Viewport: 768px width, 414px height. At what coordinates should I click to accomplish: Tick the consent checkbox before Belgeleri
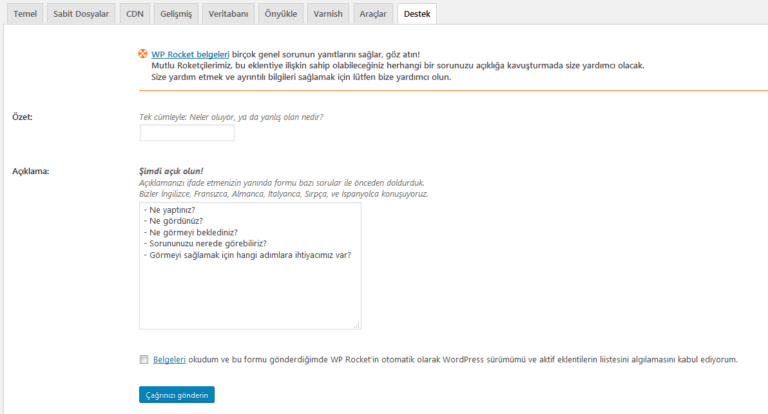(x=144, y=360)
